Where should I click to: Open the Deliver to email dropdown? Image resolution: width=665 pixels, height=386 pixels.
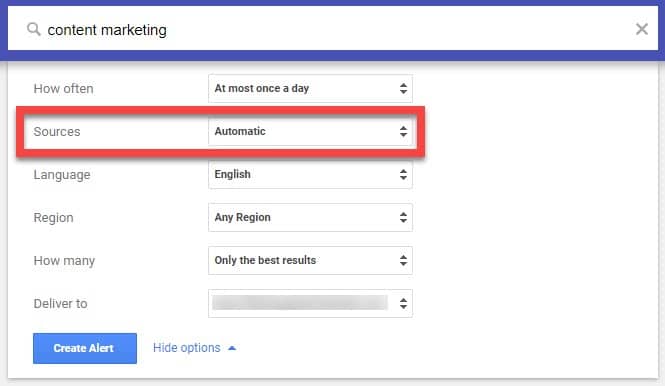coord(310,303)
